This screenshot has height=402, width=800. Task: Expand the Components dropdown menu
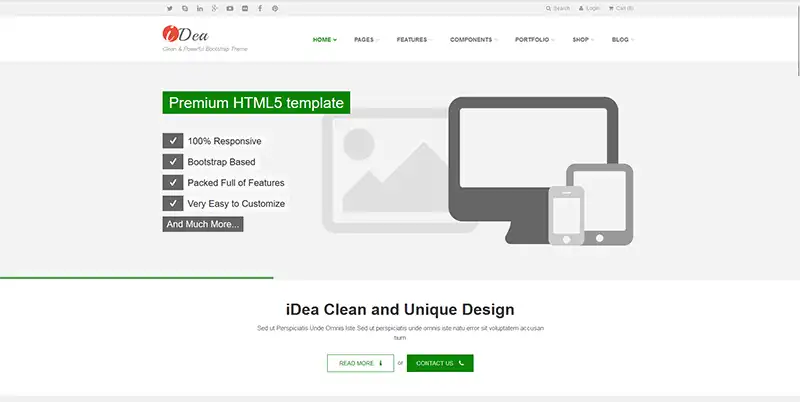473,40
